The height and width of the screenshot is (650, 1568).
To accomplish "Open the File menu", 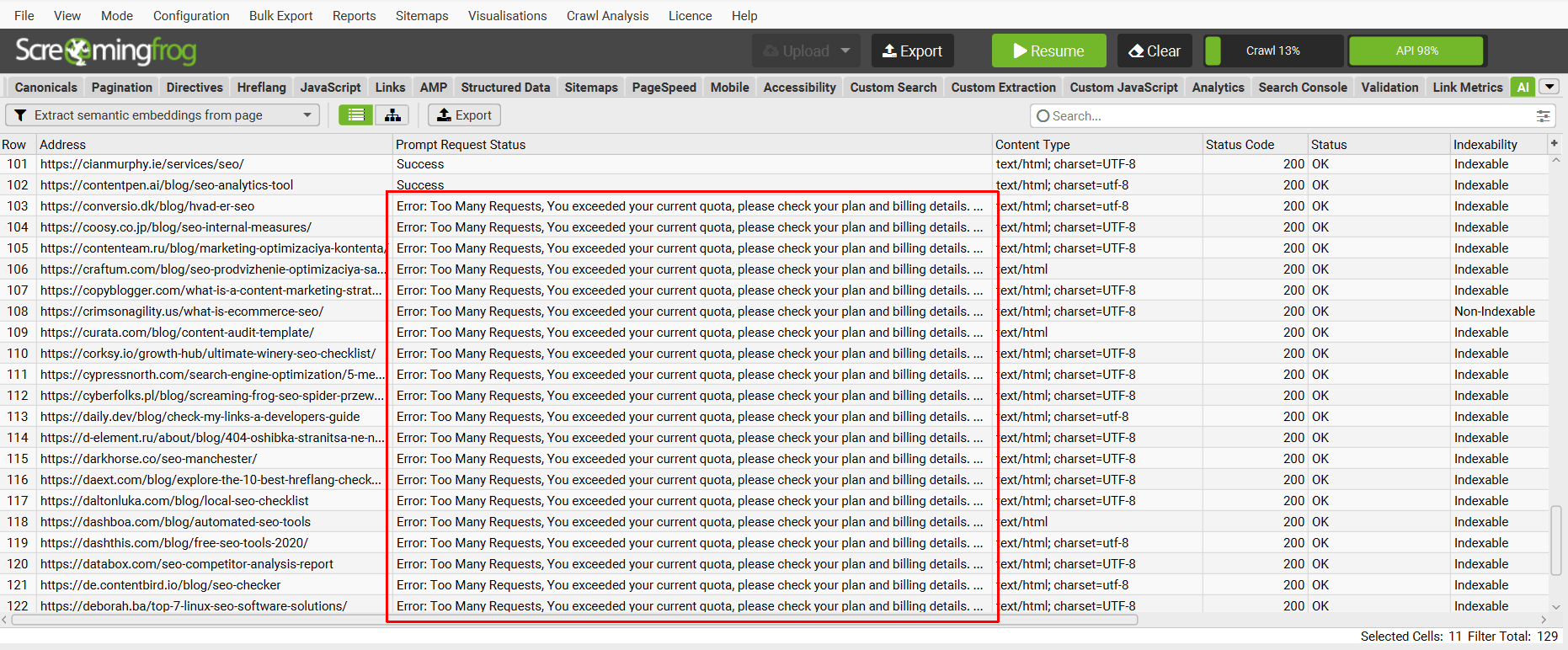I will (24, 15).
